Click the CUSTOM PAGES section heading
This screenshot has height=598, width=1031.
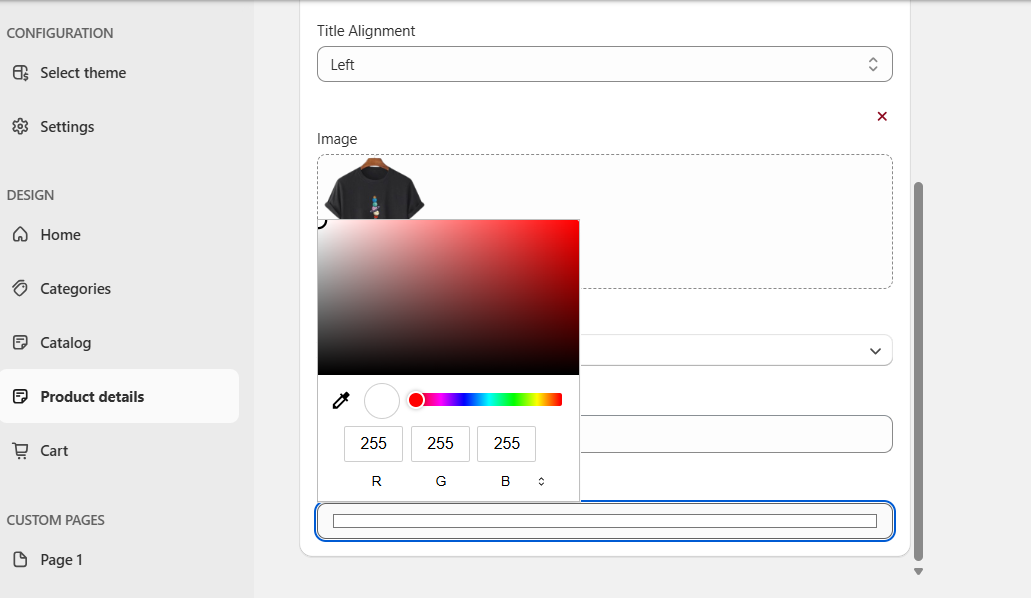pos(55,520)
